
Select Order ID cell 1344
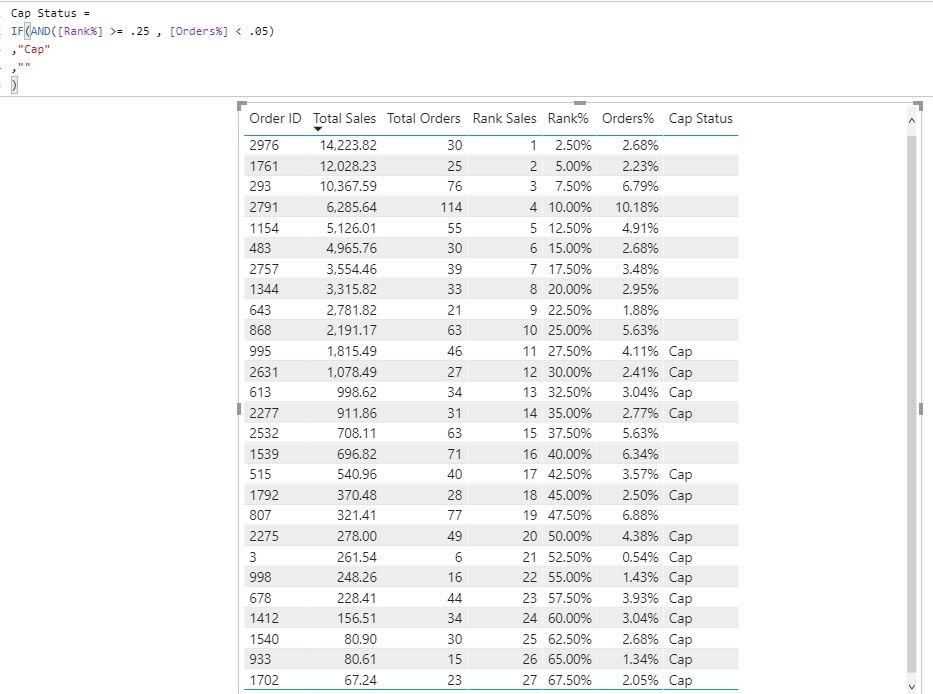pos(264,289)
